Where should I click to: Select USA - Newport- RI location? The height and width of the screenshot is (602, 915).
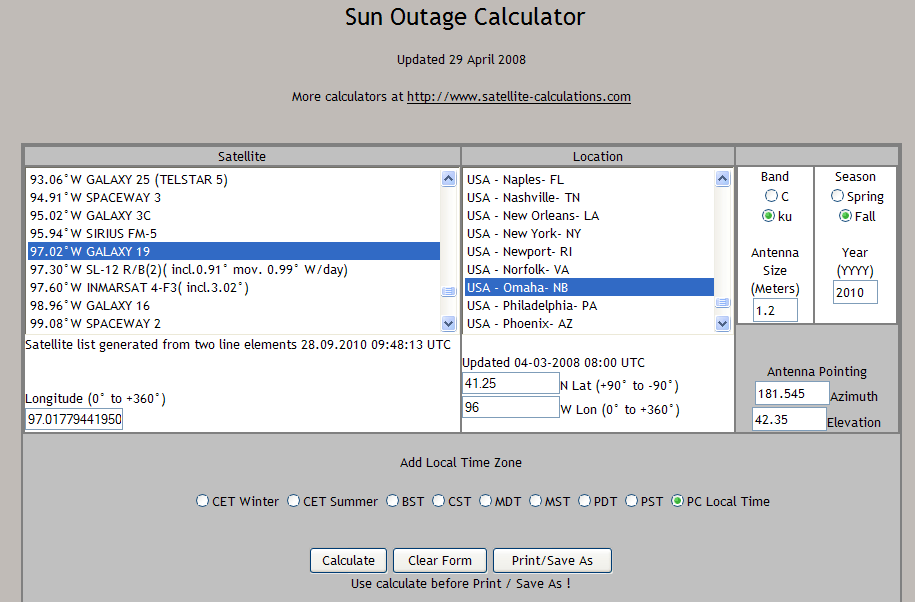coord(589,251)
